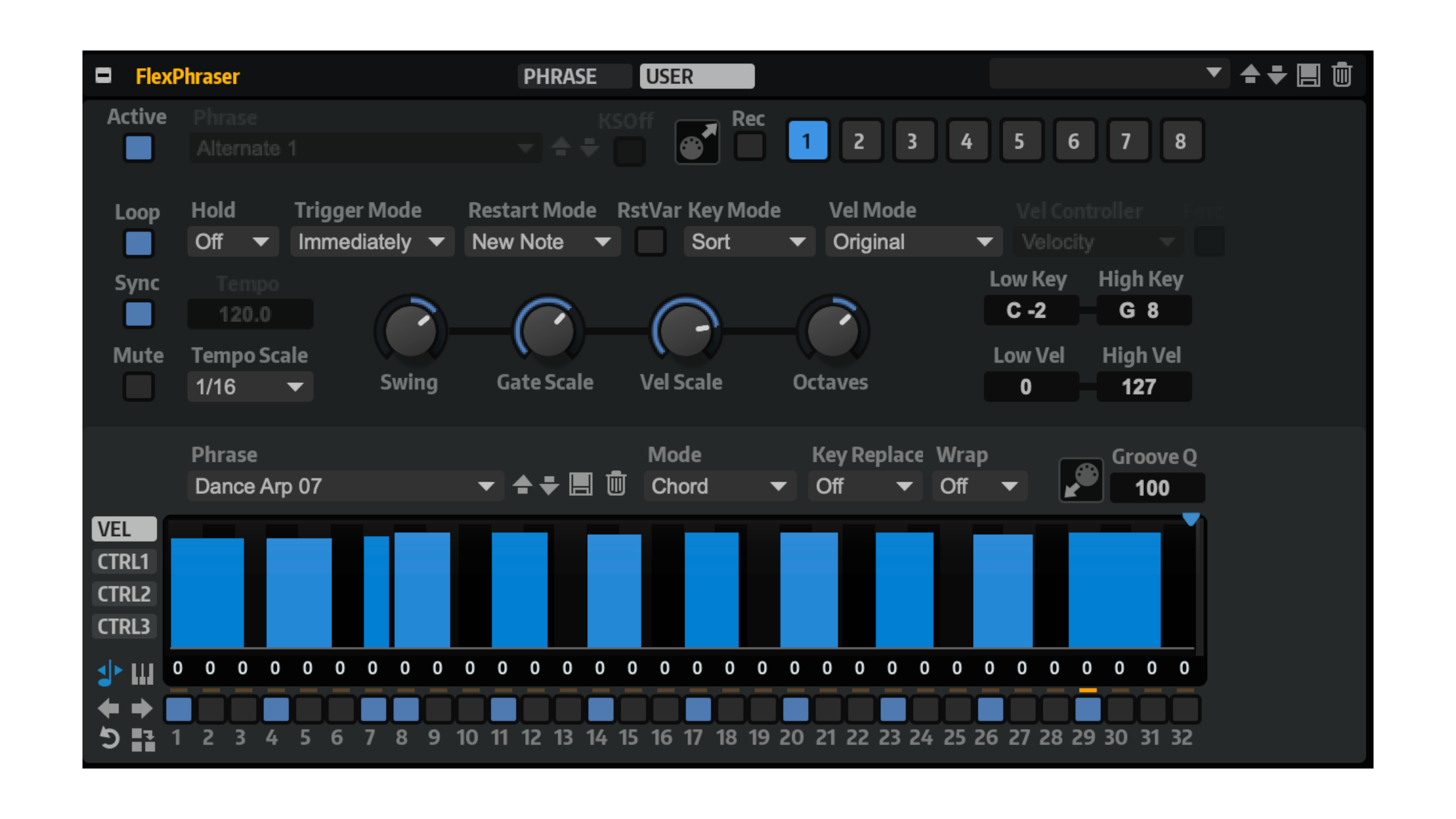Image resolution: width=1456 pixels, height=819 pixels.
Task: Reverse the phrase with circular arrow icon
Action: [x=109, y=739]
